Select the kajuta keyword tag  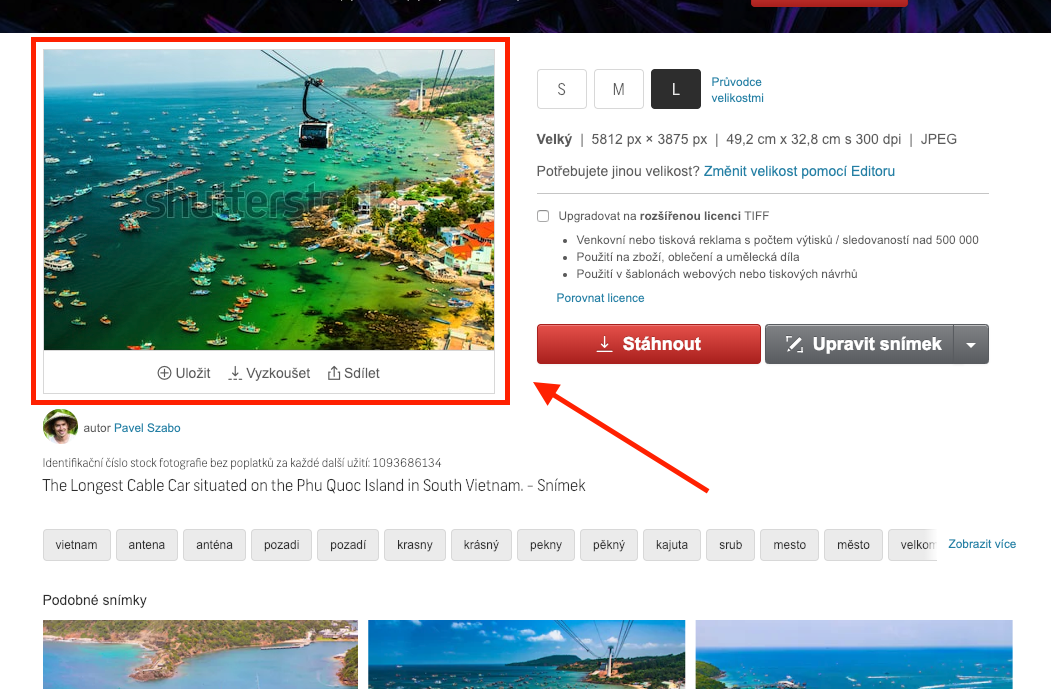point(672,545)
